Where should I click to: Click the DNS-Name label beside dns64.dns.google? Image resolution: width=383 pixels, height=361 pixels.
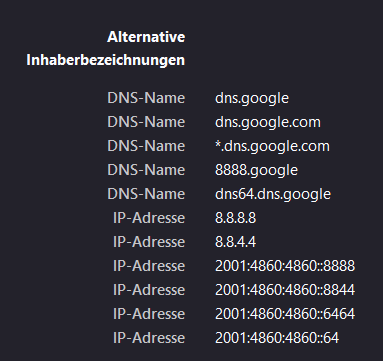pos(146,194)
